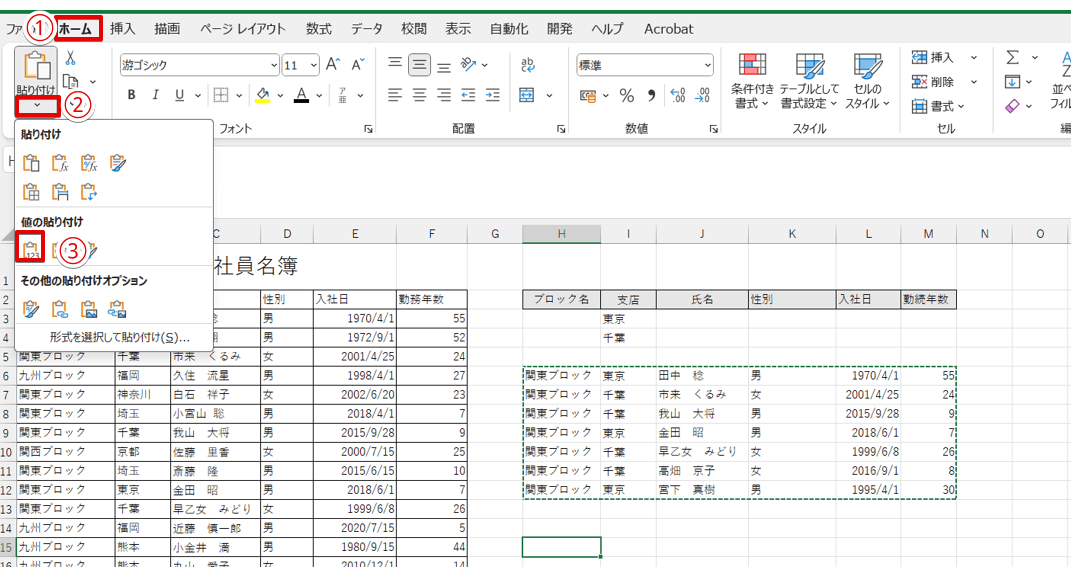Switch to the 挿入 tab
The image size is (1071, 567).
tap(123, 29)
